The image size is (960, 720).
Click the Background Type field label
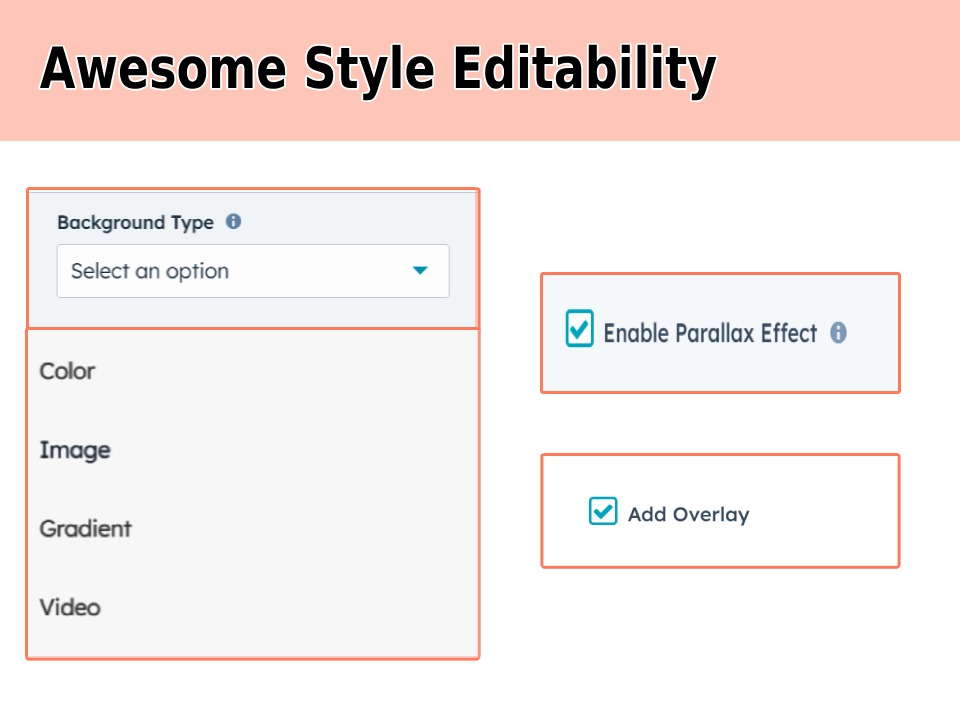[x=135, y=223]
